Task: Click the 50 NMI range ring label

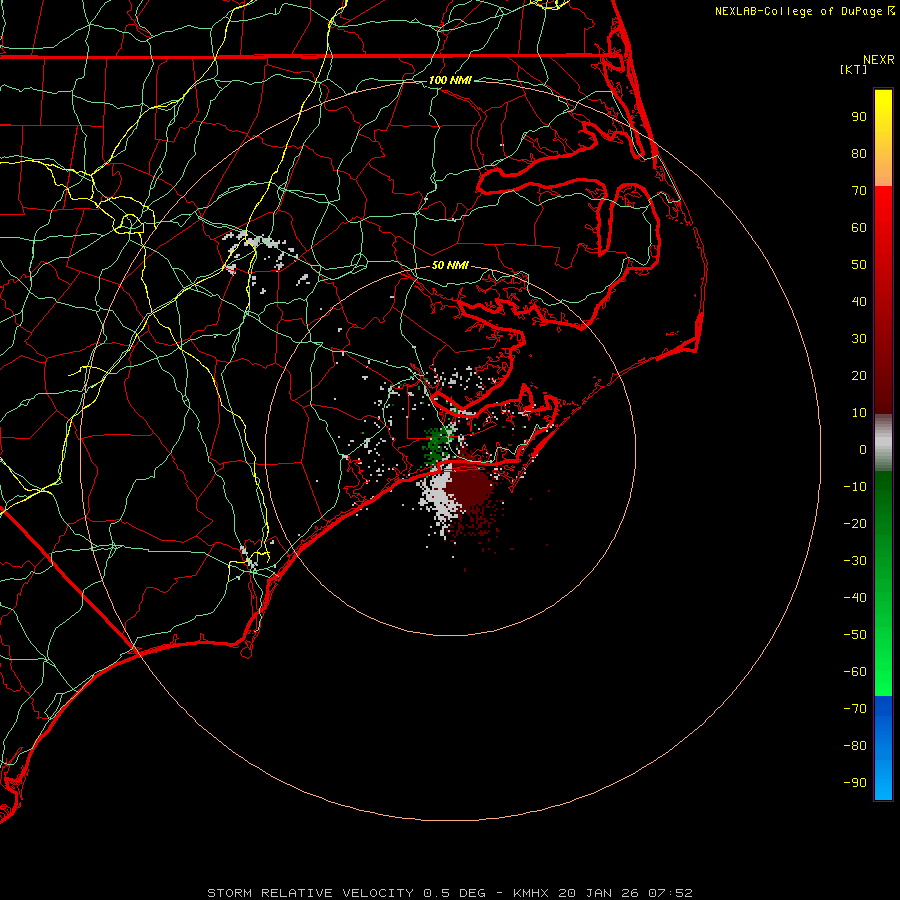Action: (450, 265)
